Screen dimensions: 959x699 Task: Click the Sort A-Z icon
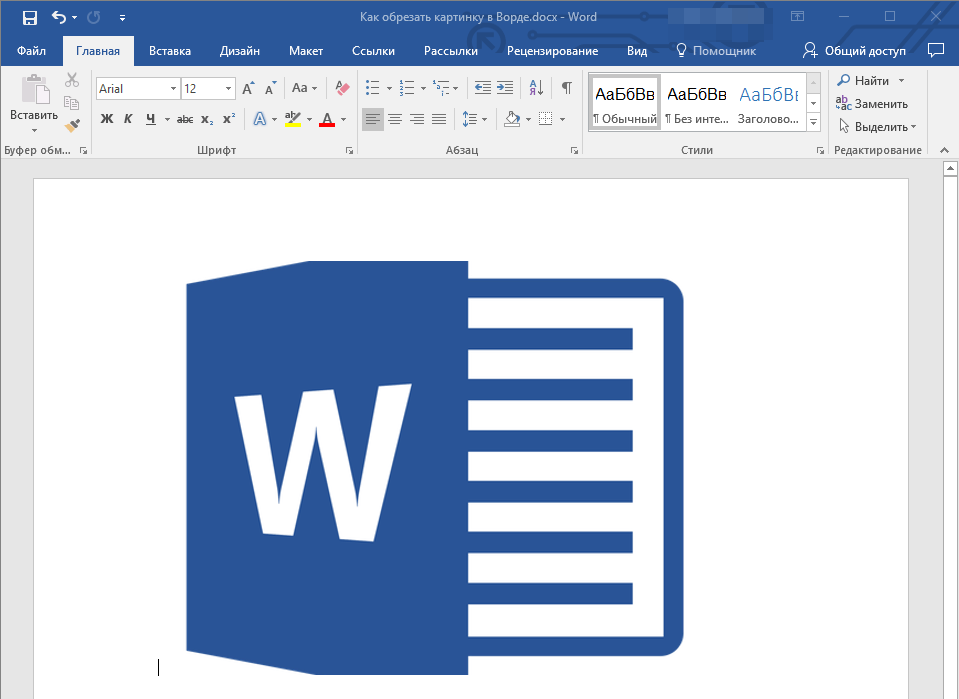click(536, 88)
